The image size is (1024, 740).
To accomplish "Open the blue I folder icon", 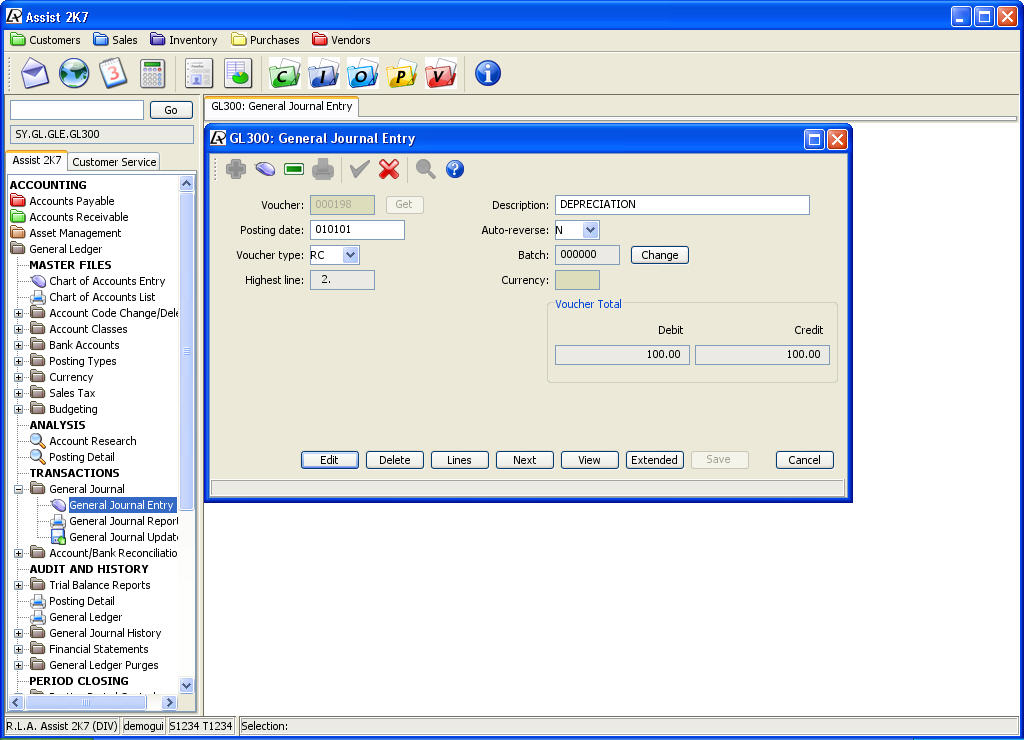I will pos(323,73).
